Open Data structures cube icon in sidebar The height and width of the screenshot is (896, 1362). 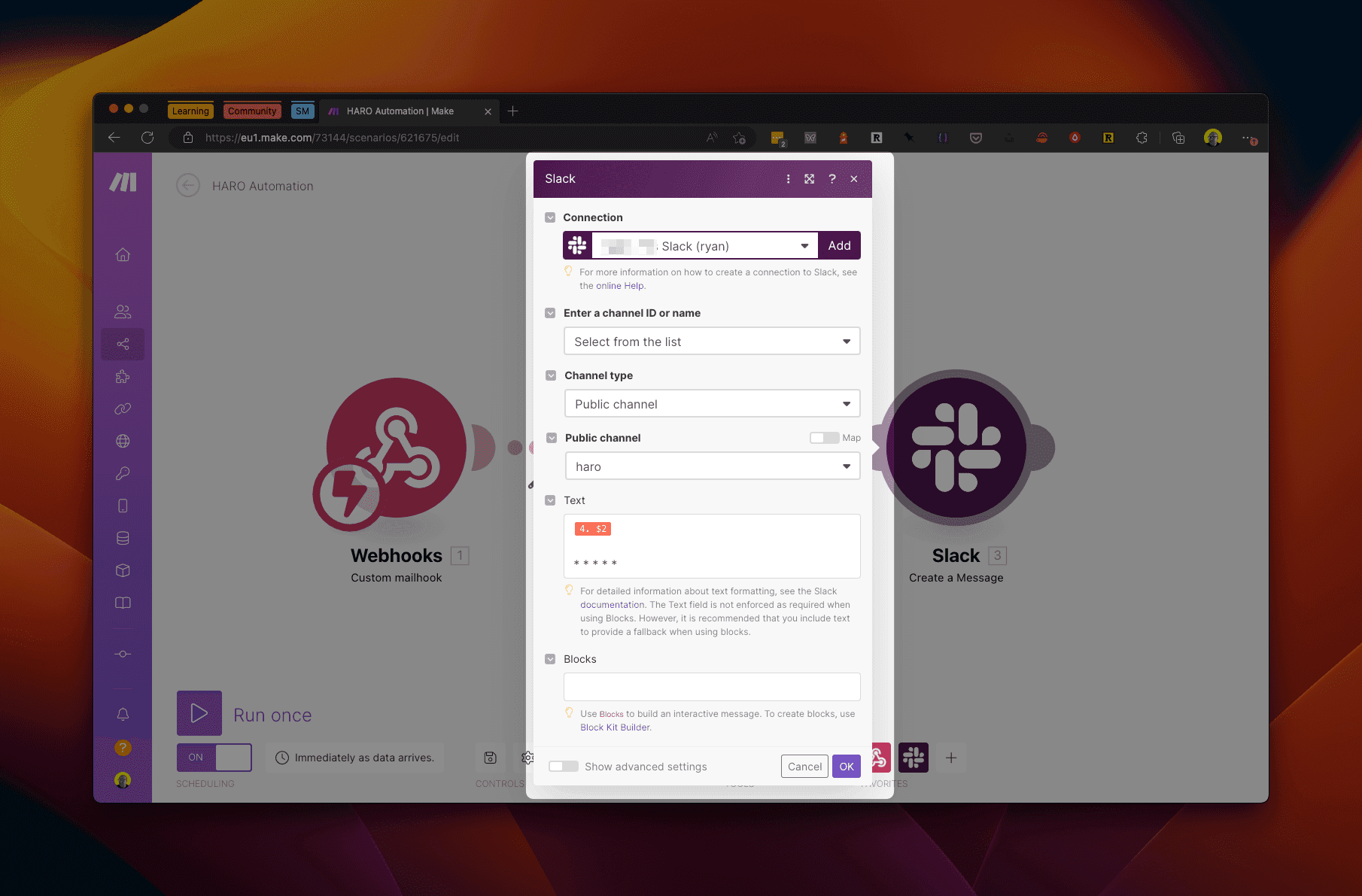(123, 570)
